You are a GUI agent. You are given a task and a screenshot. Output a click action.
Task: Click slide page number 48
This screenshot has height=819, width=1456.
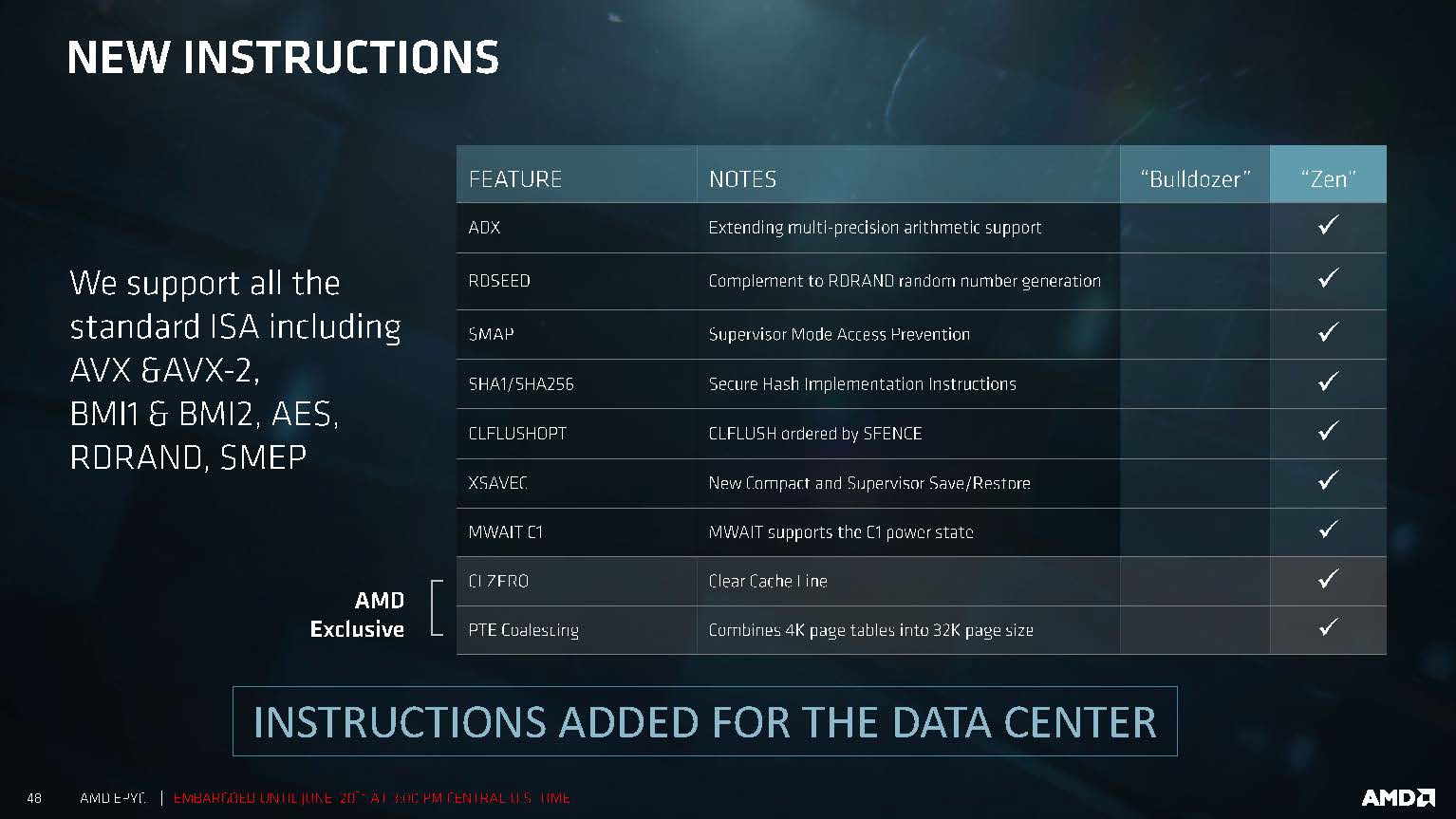click(x=34, y=798)
